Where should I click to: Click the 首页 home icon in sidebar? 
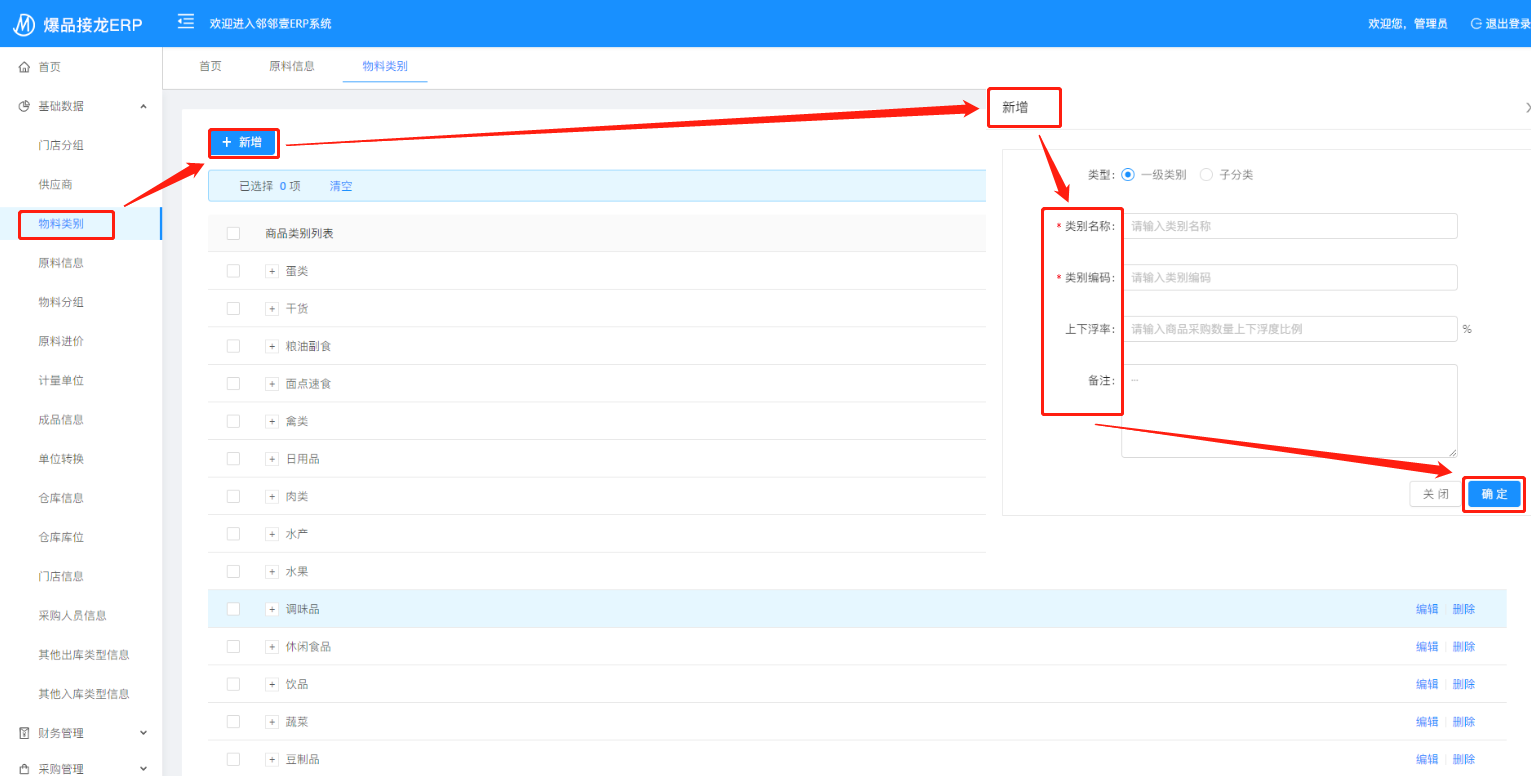tap(25, 67)
